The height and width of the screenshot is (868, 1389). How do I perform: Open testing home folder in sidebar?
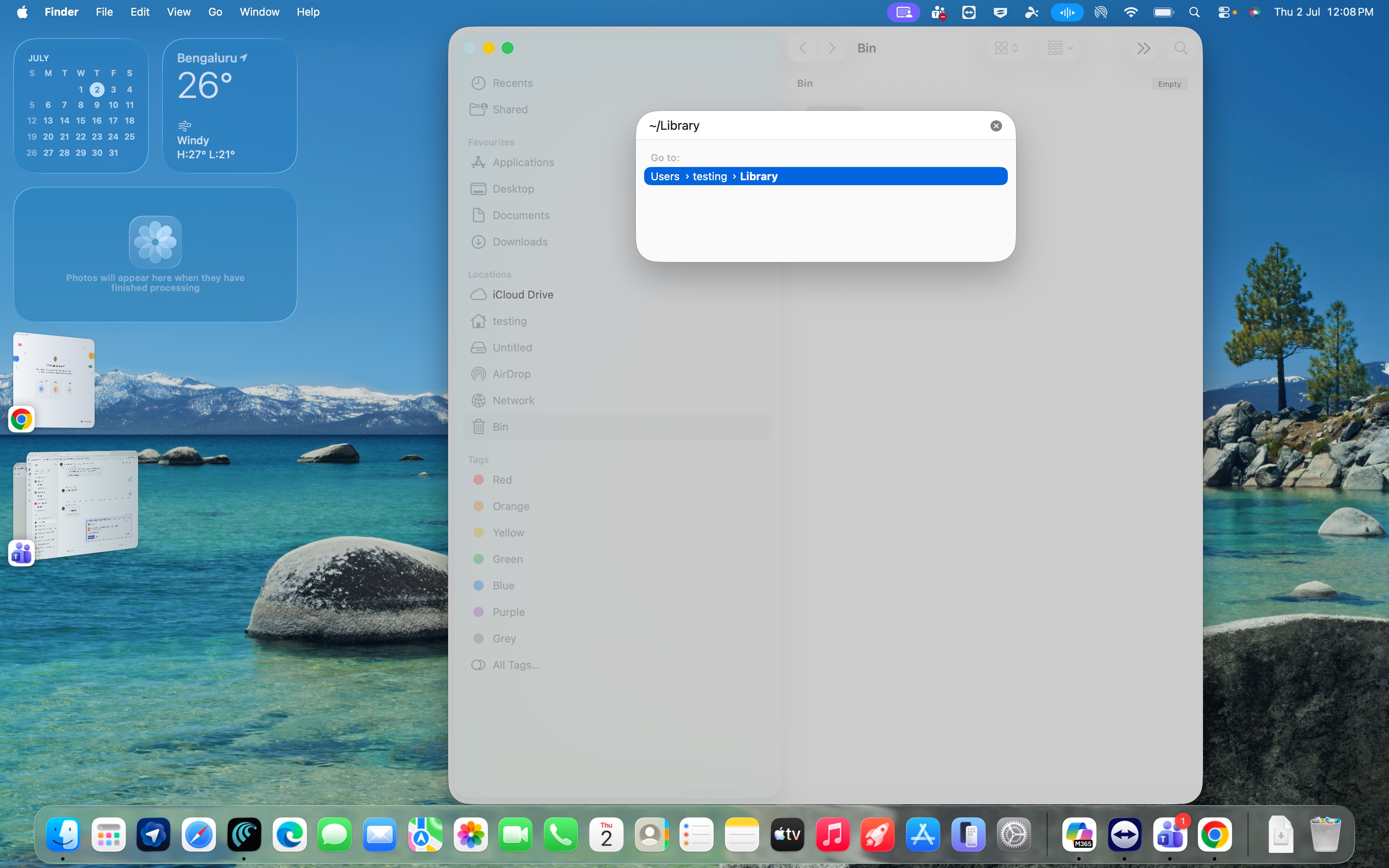[x=618, y=321]
